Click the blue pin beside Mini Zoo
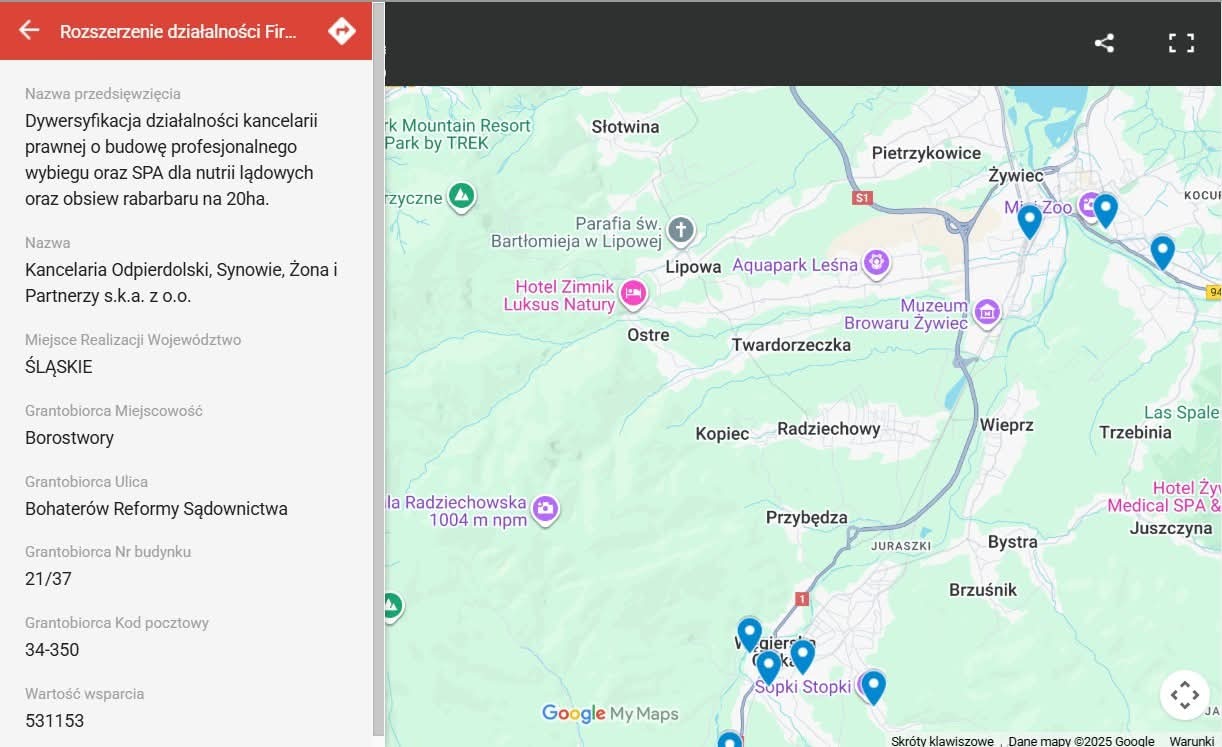 (x=1029, y=220)
